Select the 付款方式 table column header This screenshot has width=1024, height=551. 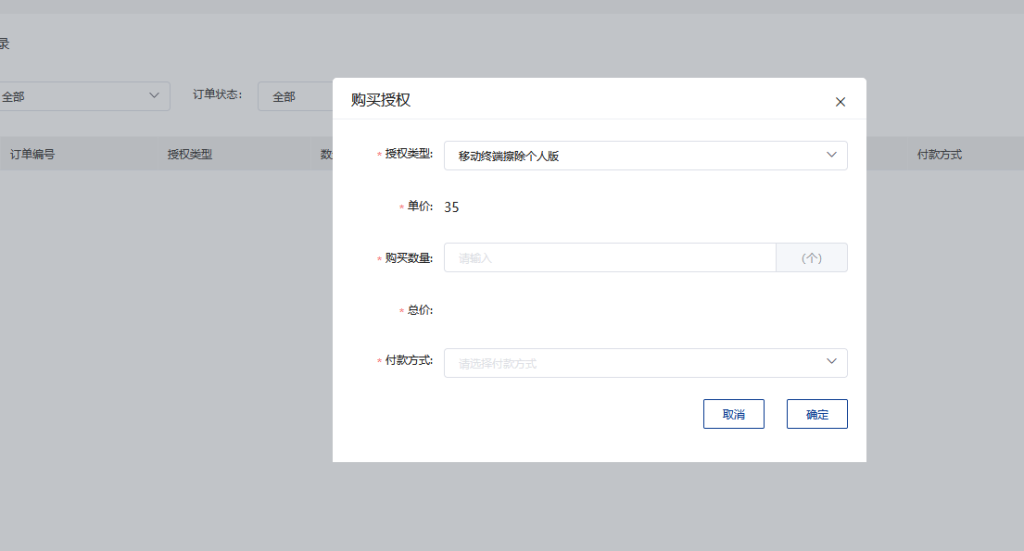coord(939,155)
